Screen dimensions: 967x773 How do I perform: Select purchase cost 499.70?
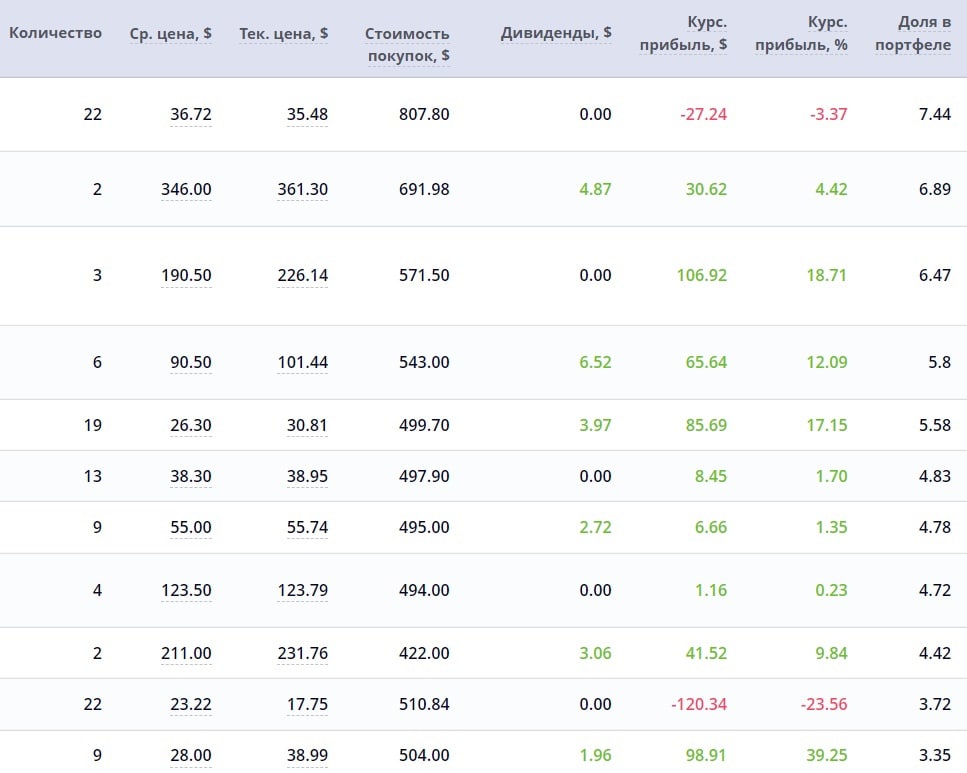424,425
